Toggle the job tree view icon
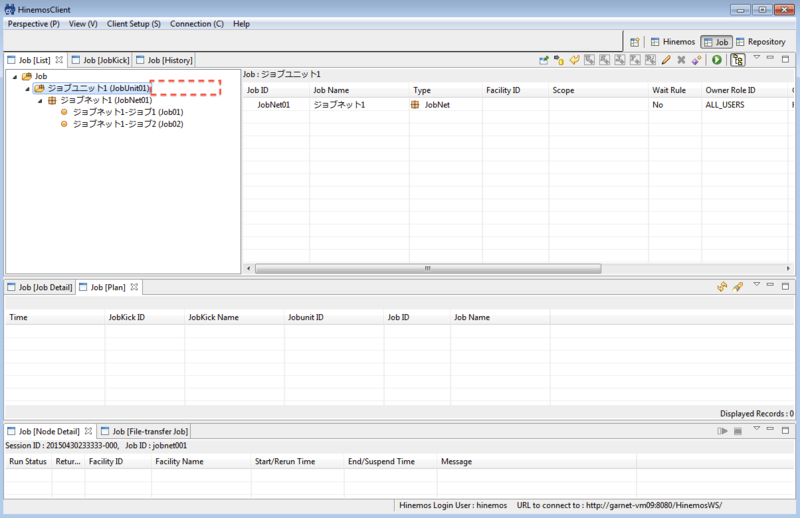This screenshot has height=518, width=800. coord(738,60)
